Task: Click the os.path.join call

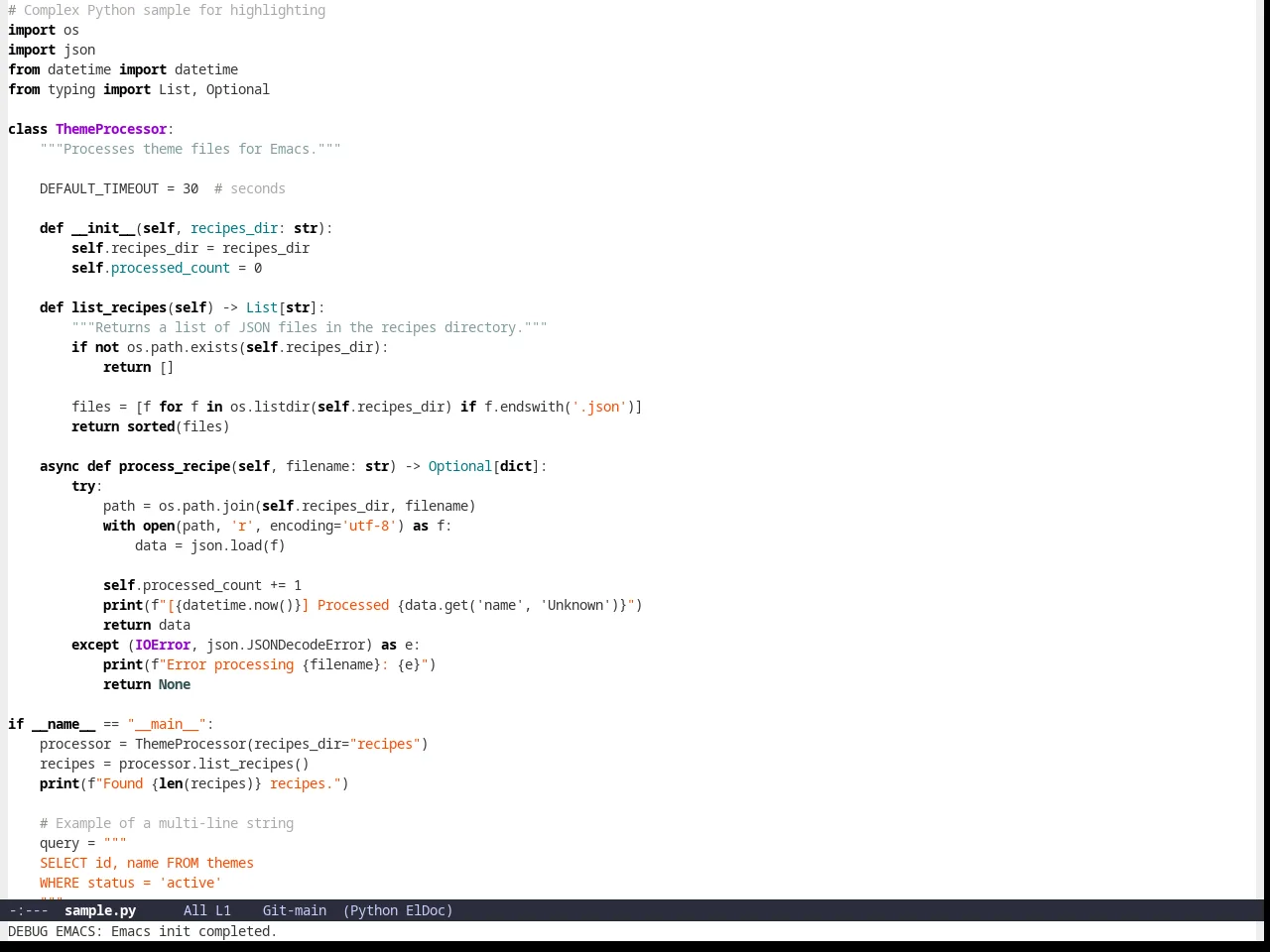Action: point(206,506)
